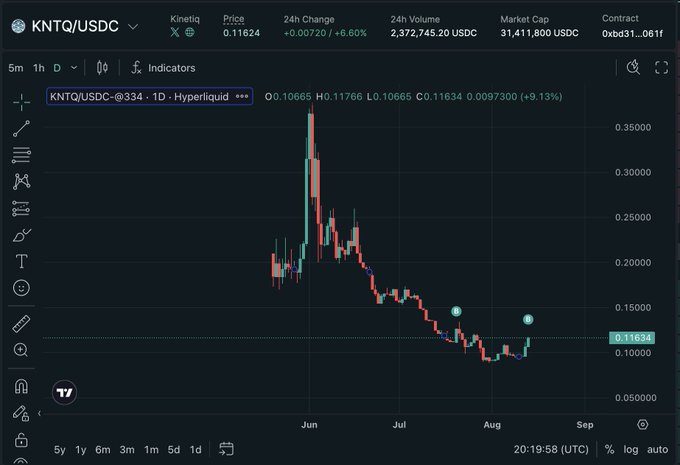Toggle the magnet snapping mode
This screenshot has height=465, width=680.
pyautogui.click(x=21, y=386)
